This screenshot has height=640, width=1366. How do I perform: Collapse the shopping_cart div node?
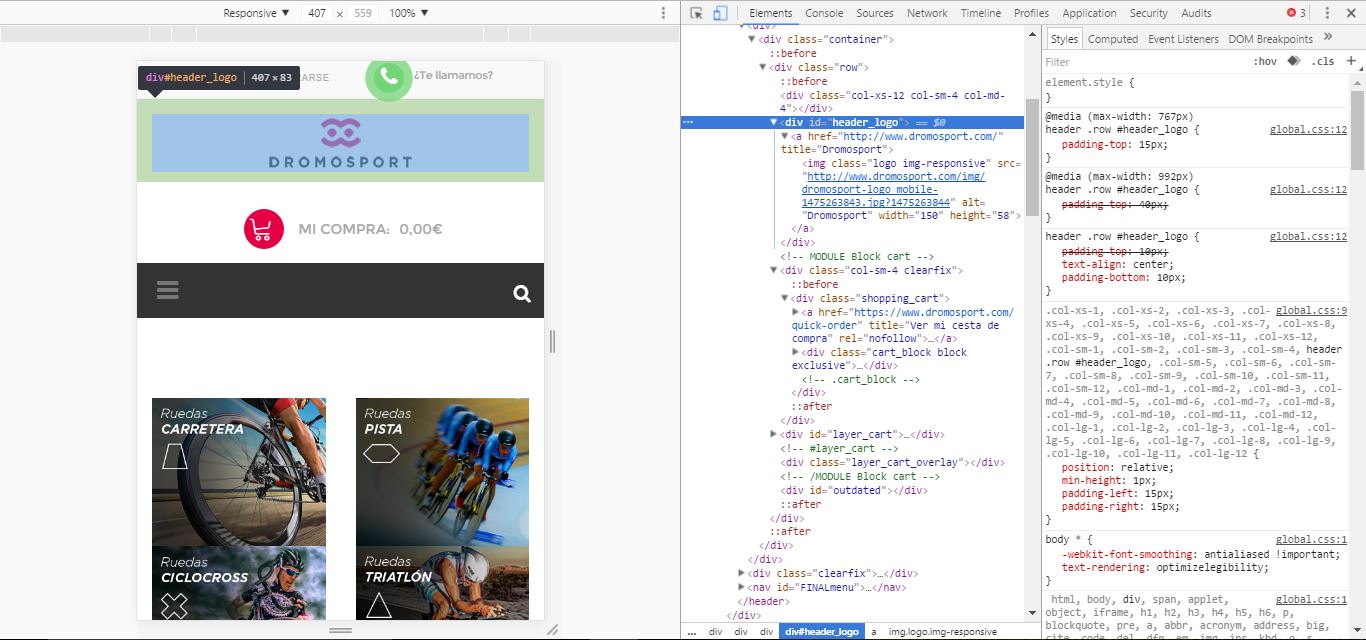pos(785,298)
